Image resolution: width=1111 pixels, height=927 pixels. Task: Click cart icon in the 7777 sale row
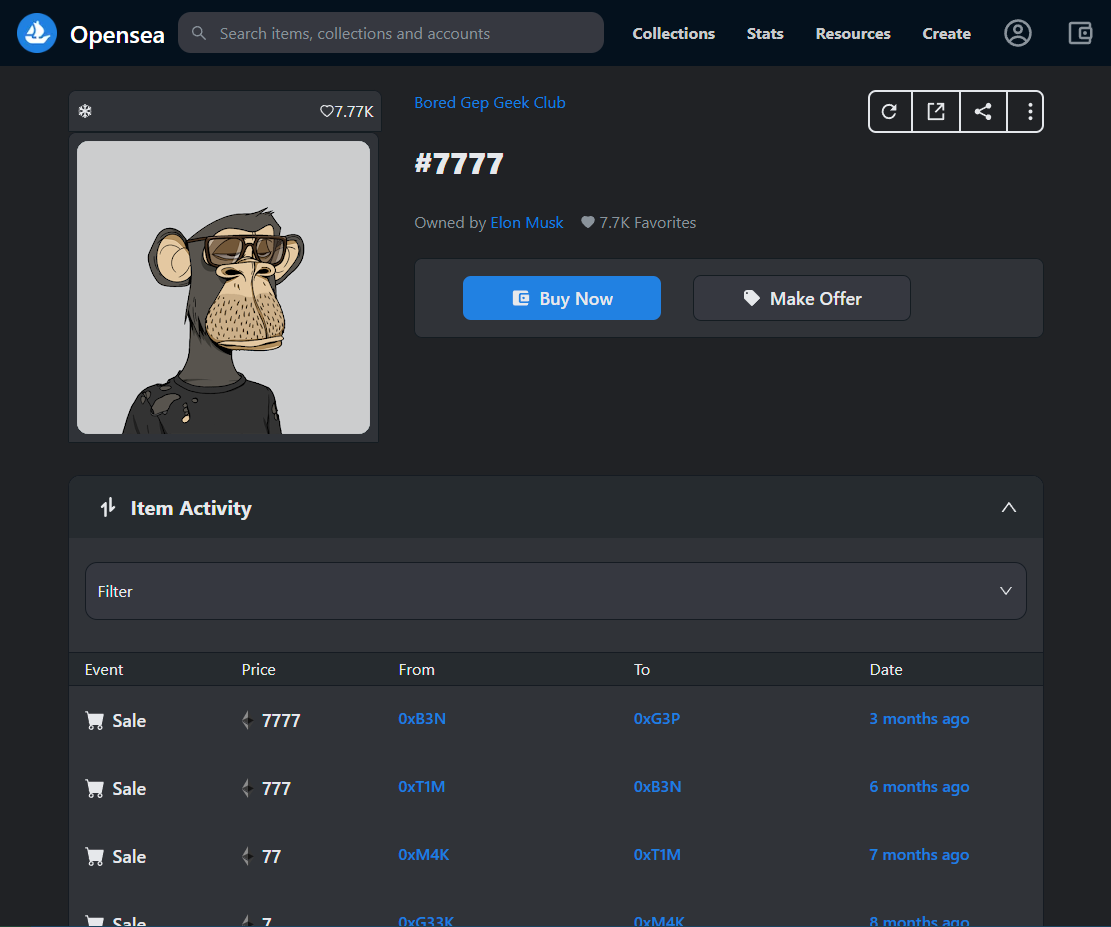pyautogui.click(x=94, y=720)
